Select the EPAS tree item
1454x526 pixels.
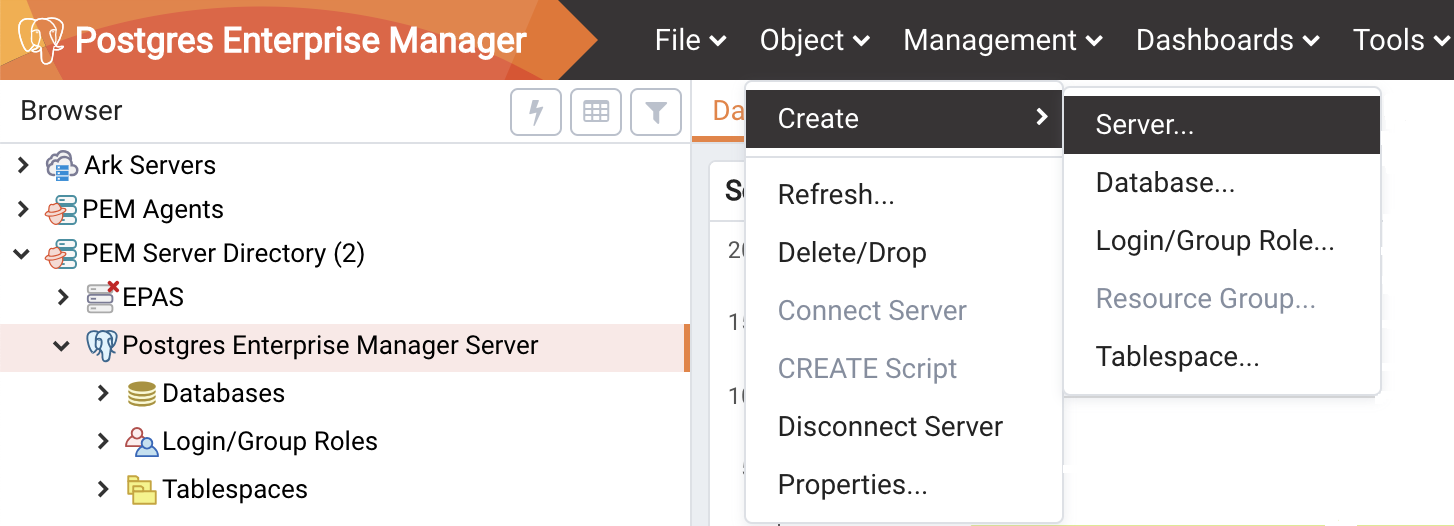(x=153, y=297)
